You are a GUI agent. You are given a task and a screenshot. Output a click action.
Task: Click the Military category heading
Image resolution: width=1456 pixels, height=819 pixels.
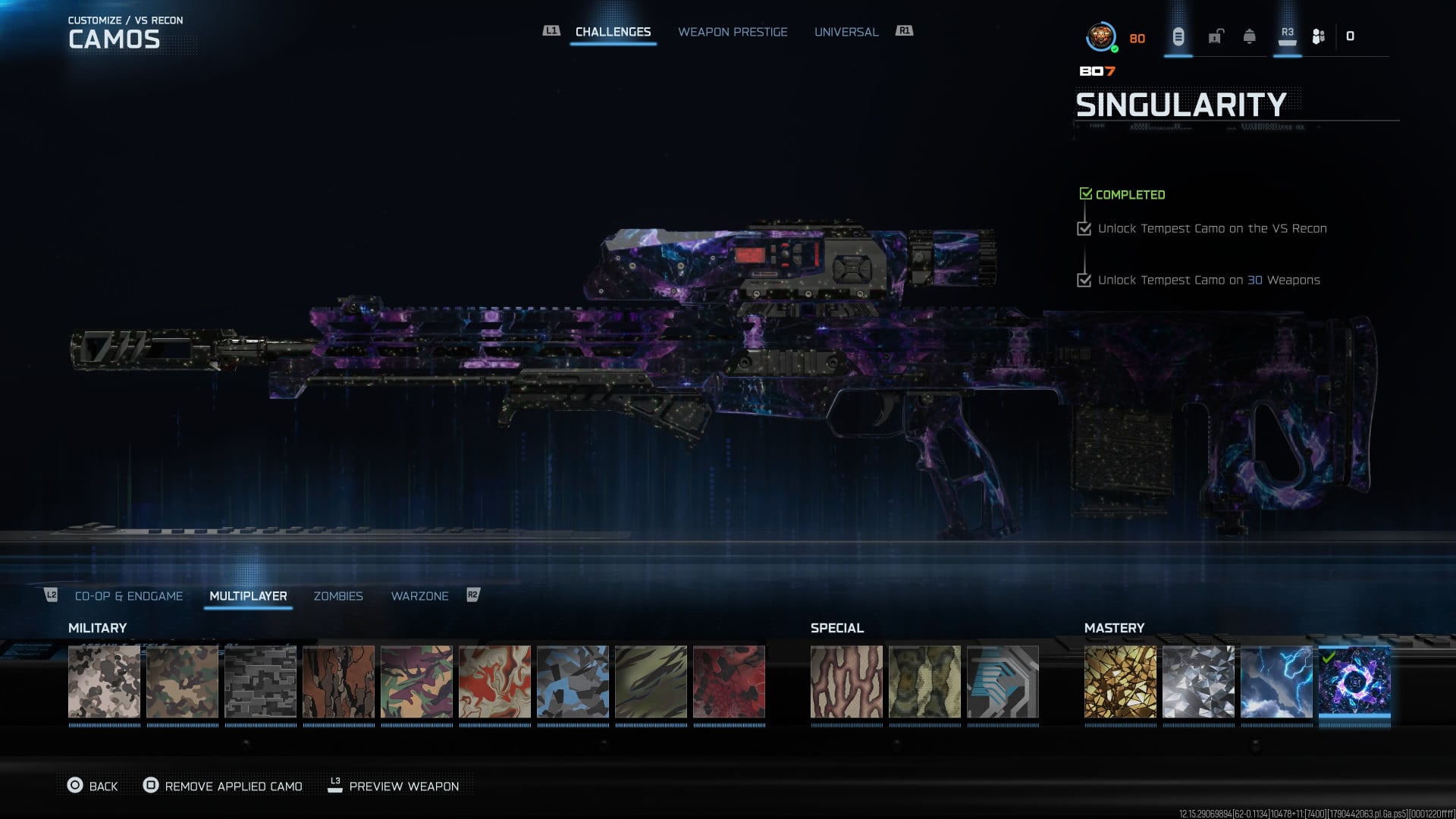[x=97, y=628]
